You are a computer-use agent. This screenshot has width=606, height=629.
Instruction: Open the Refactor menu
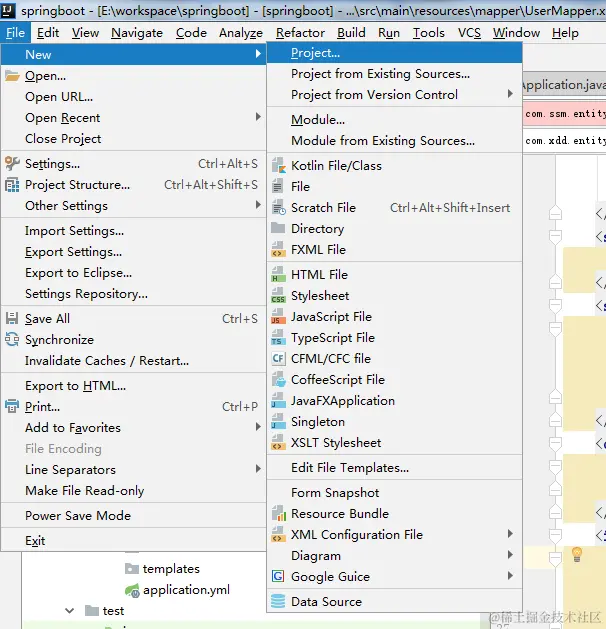[300, 33]
